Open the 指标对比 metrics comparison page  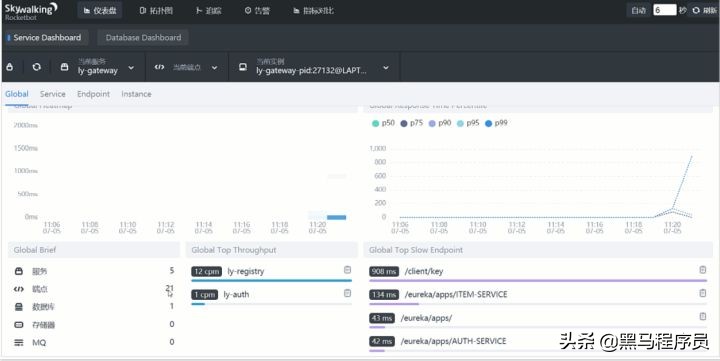(313, 11)
